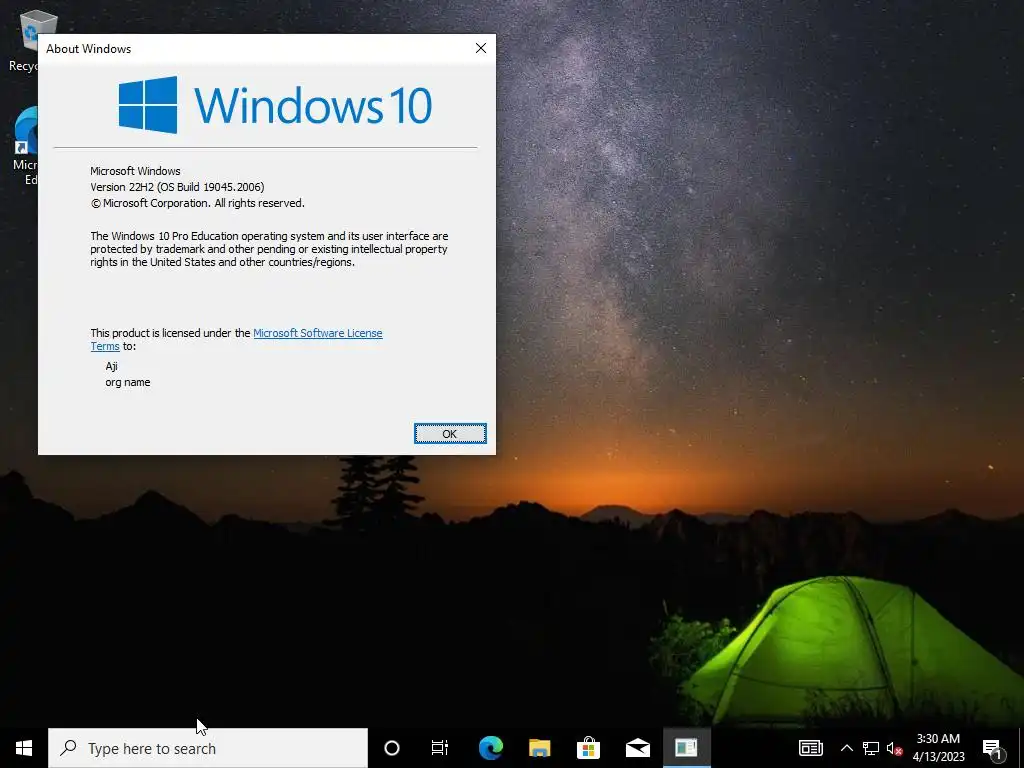Launch Microsoft Edge from the taskbar

tap(490, 748)
